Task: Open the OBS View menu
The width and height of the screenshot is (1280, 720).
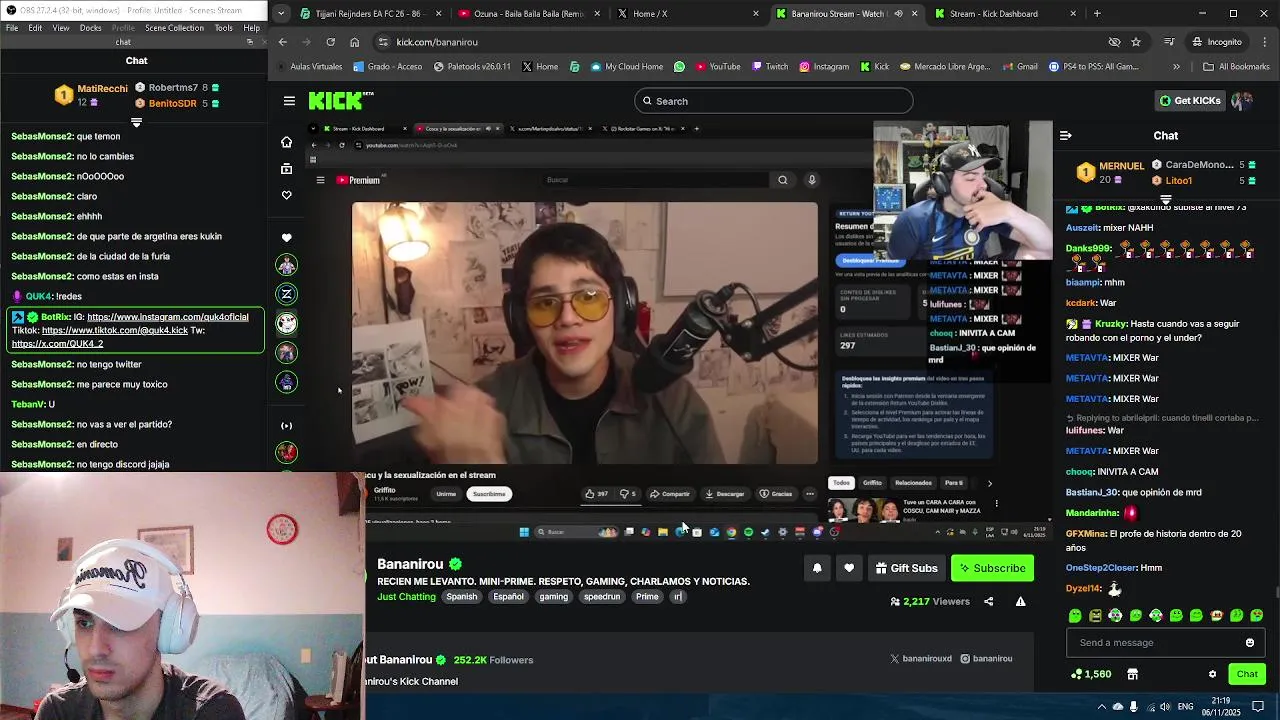Action: click(61, 28)
